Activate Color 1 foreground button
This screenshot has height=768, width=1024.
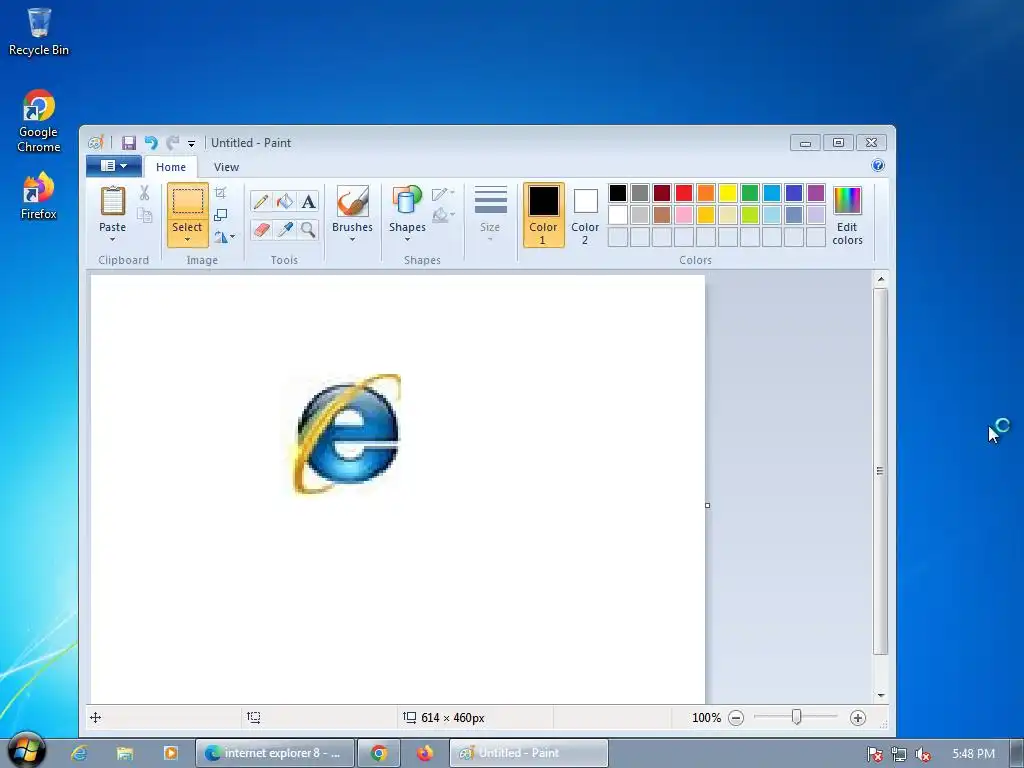[x=543, y=215]
